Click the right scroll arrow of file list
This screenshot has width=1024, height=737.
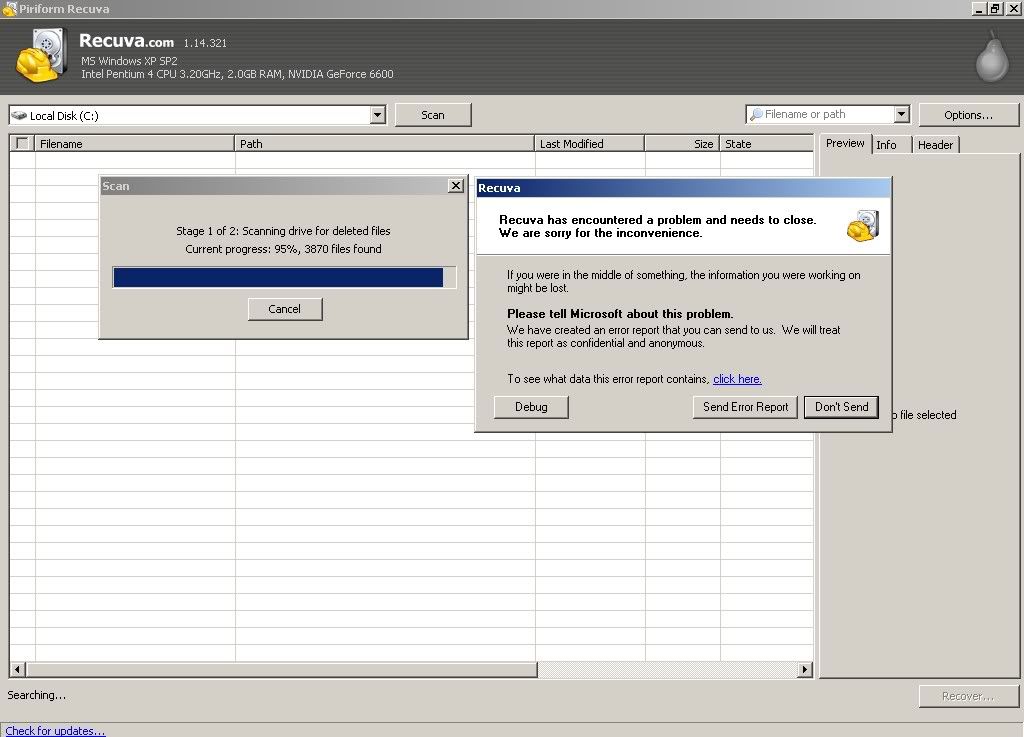click(x=805, y=669)
